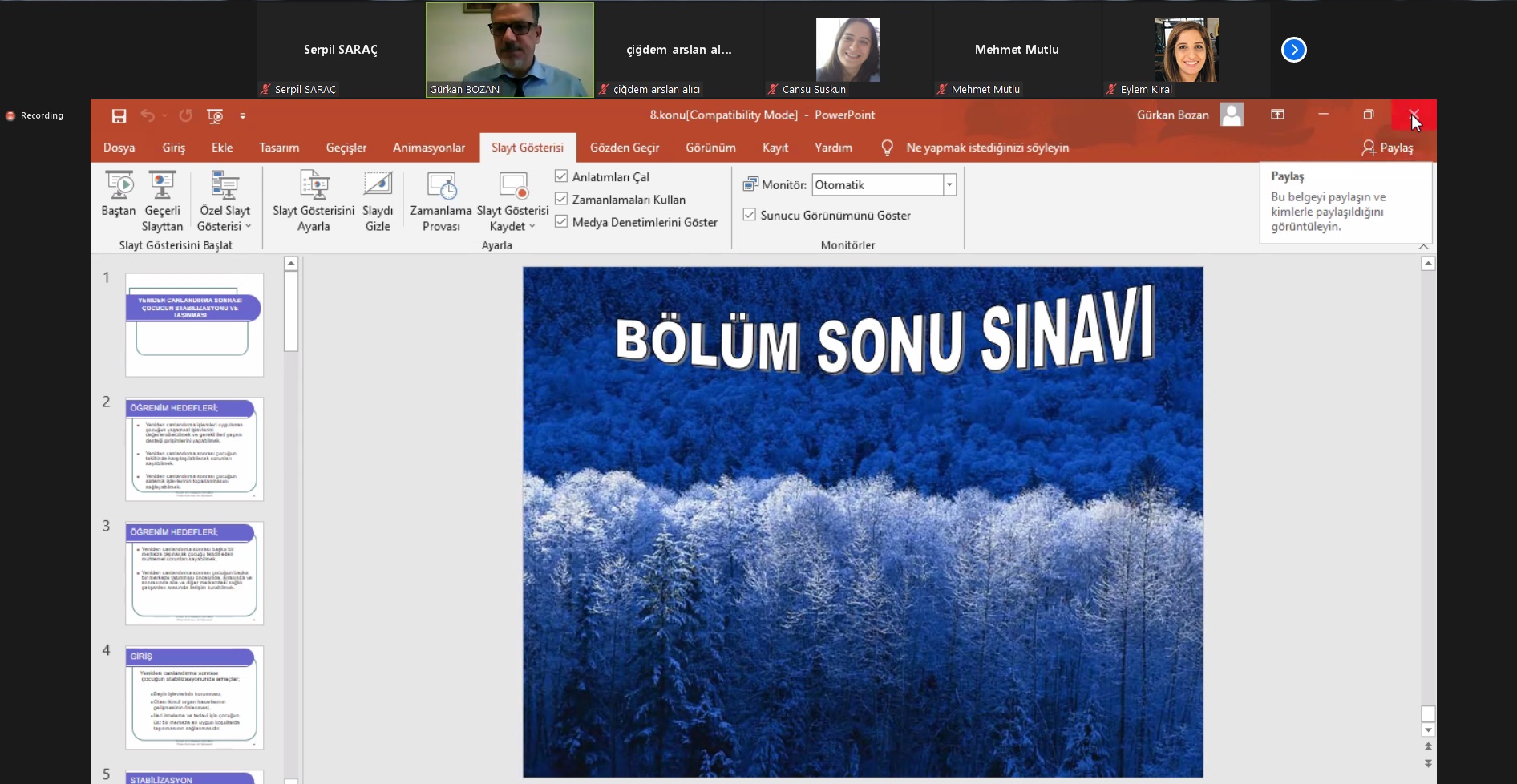Click the Ne yapmak istediğinizi söyleyin field
The width and height of the screenshot is (1517, 784).
coord(987,148)
